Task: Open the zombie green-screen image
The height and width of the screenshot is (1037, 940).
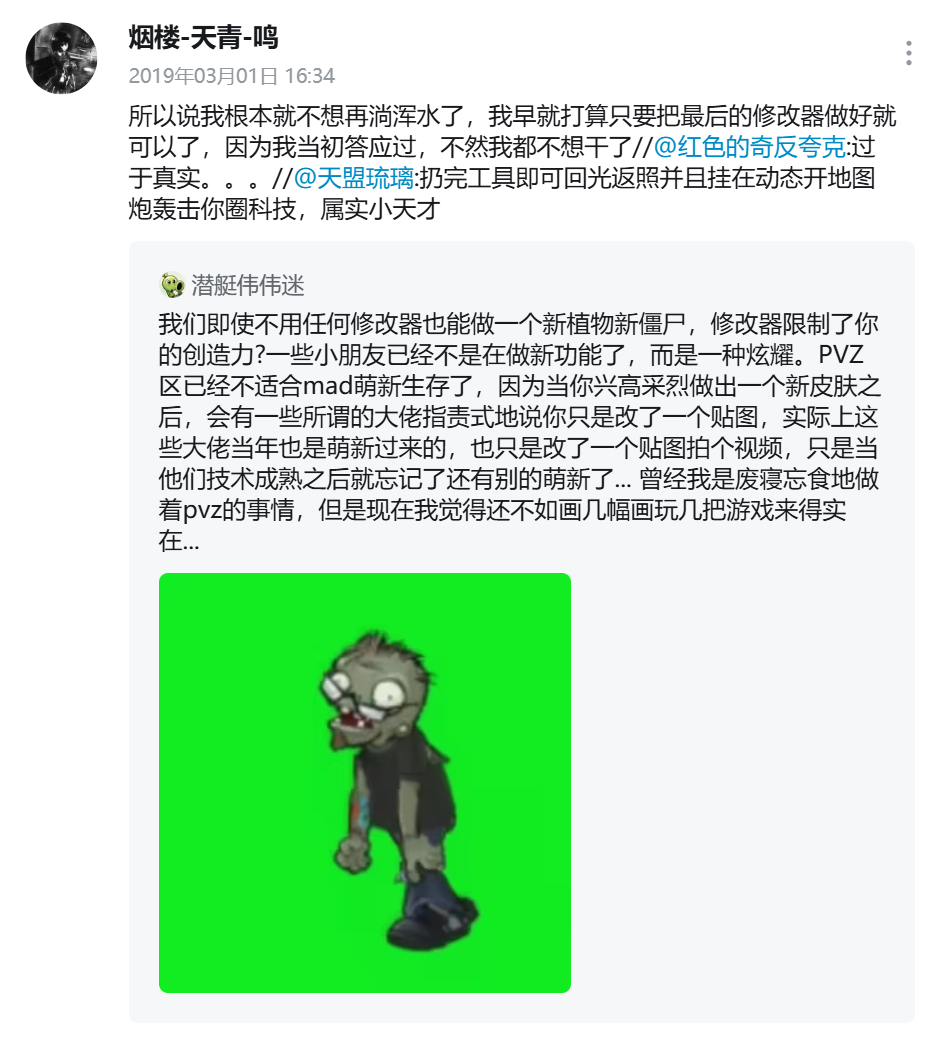Action: (x=364, y=782)
